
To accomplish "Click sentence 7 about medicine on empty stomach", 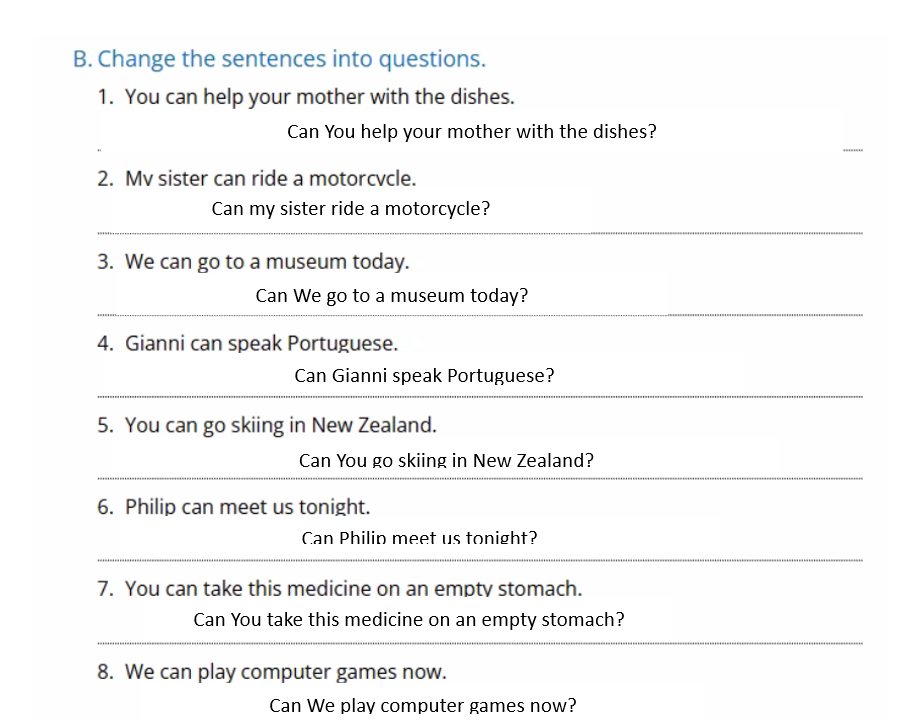I will coord(353,588).
